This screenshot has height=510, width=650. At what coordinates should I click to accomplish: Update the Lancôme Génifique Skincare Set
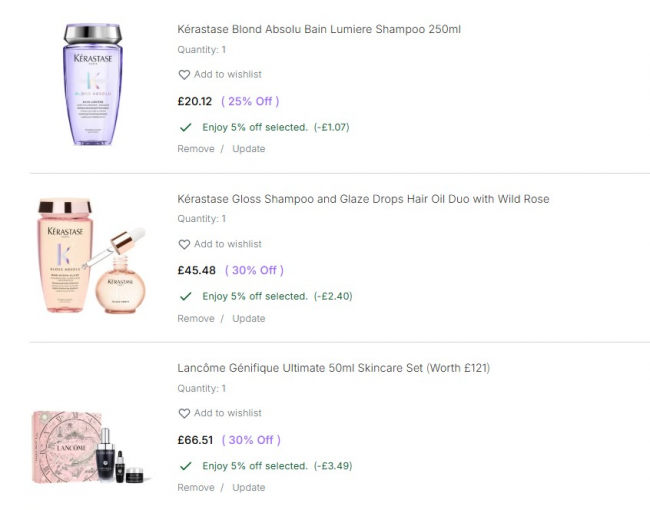(x=249, y=488)
